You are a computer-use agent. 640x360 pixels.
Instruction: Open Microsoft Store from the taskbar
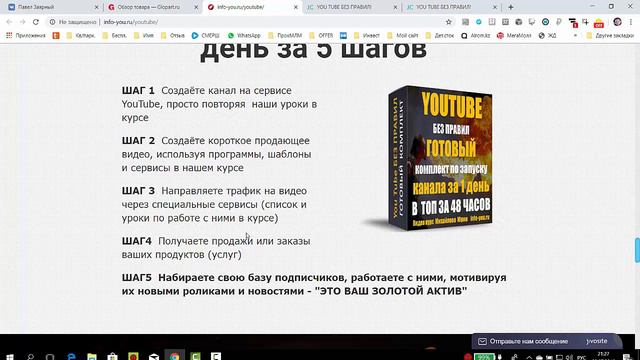(112, 357)
